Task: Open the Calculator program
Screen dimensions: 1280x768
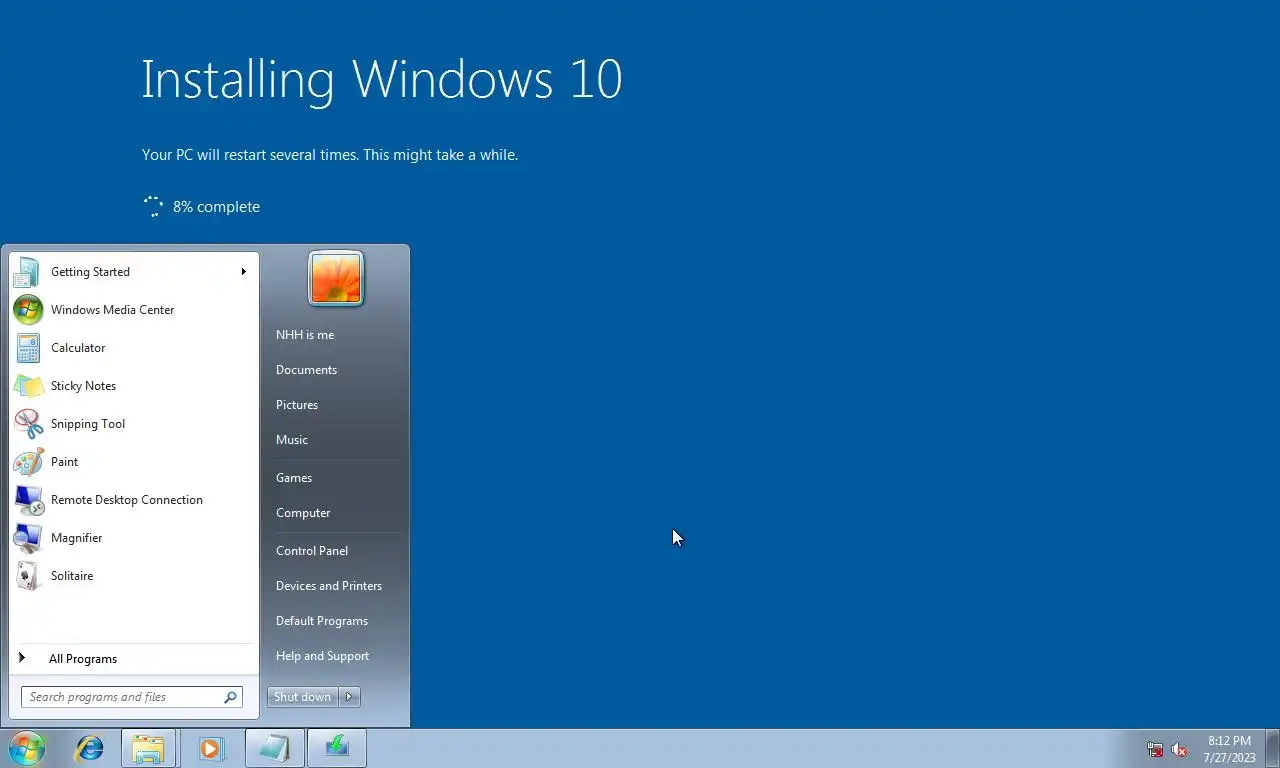Action: point(134,348)
